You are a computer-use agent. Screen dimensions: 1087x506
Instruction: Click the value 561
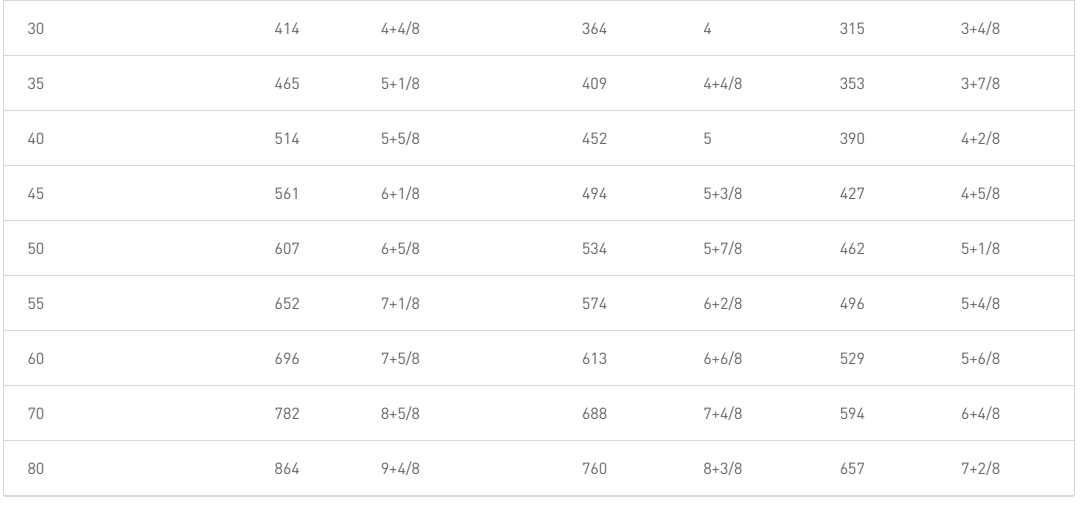click(287, 193)
